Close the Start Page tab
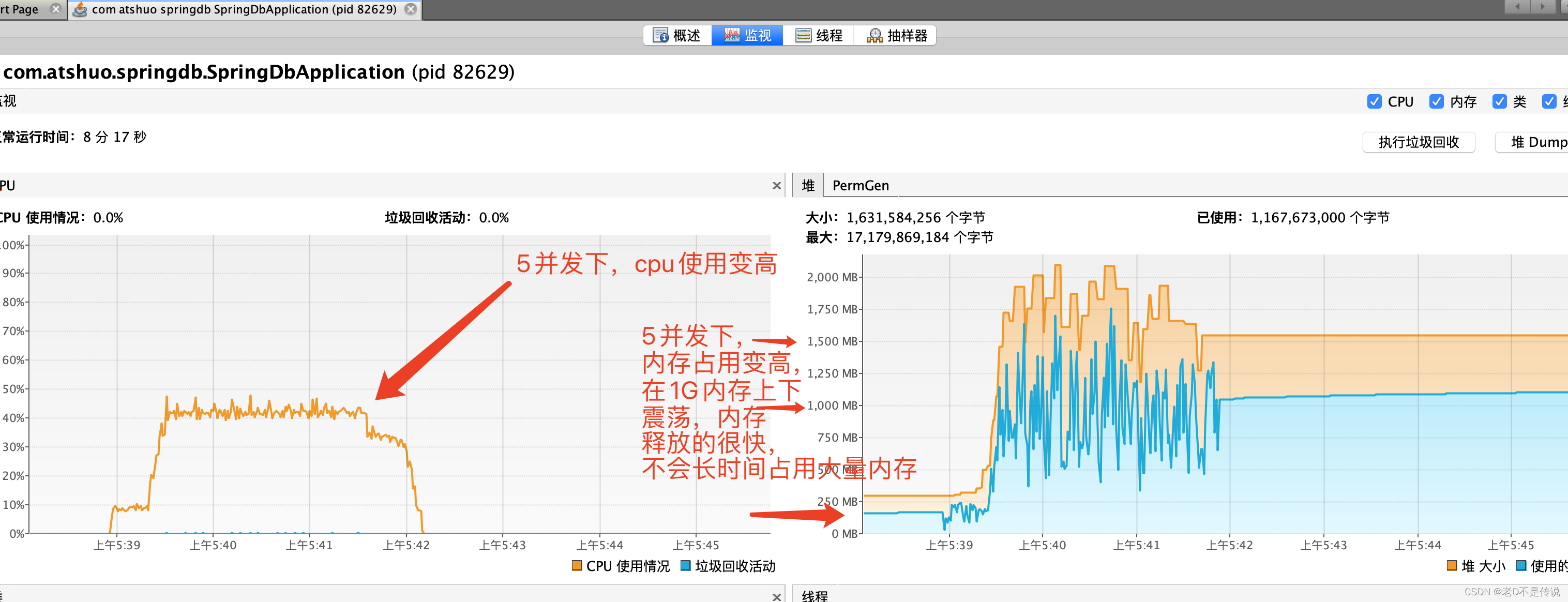 (x=55, y=9)
